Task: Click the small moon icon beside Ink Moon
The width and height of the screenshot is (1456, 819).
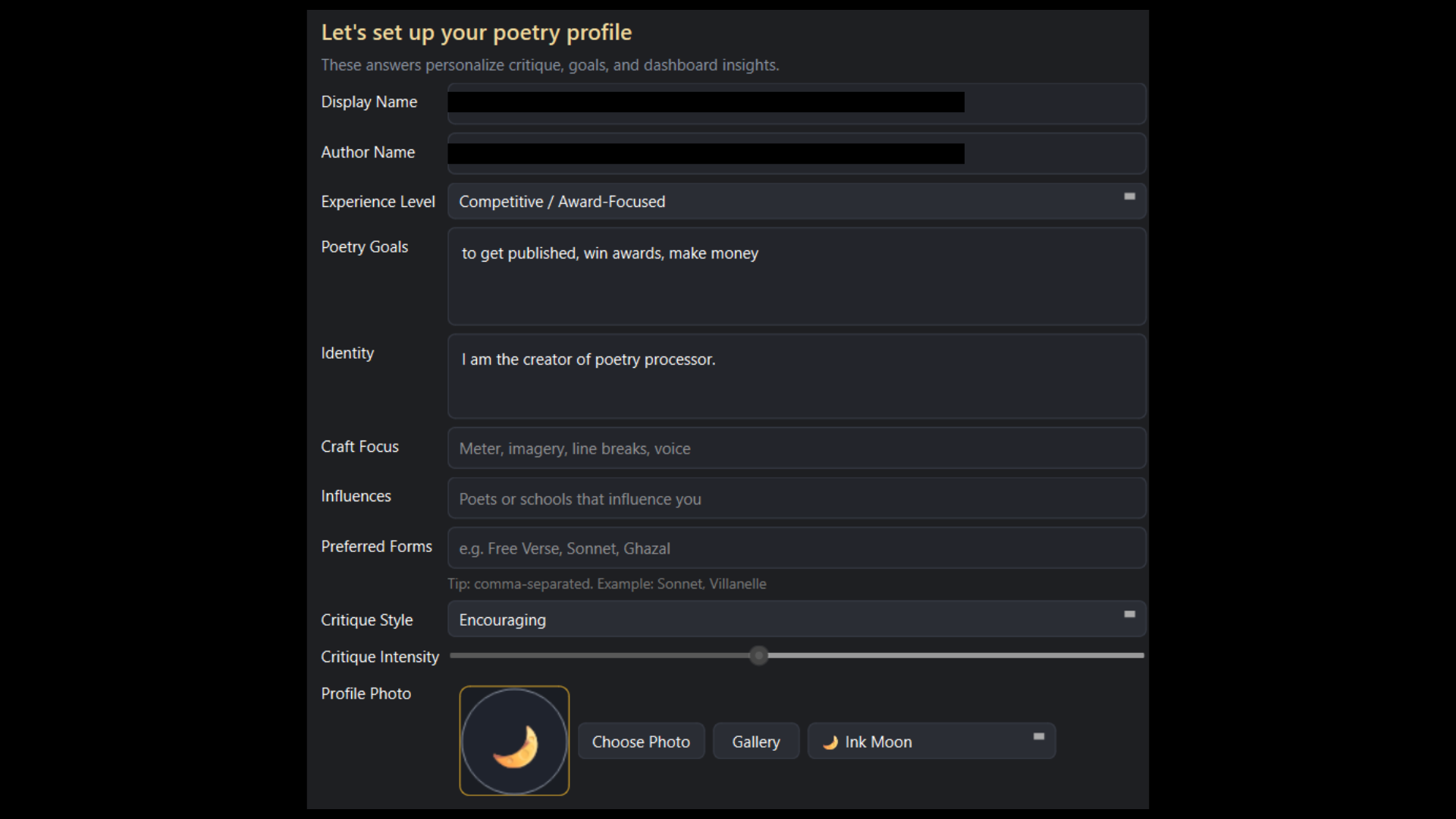Action: pos(830,742)
